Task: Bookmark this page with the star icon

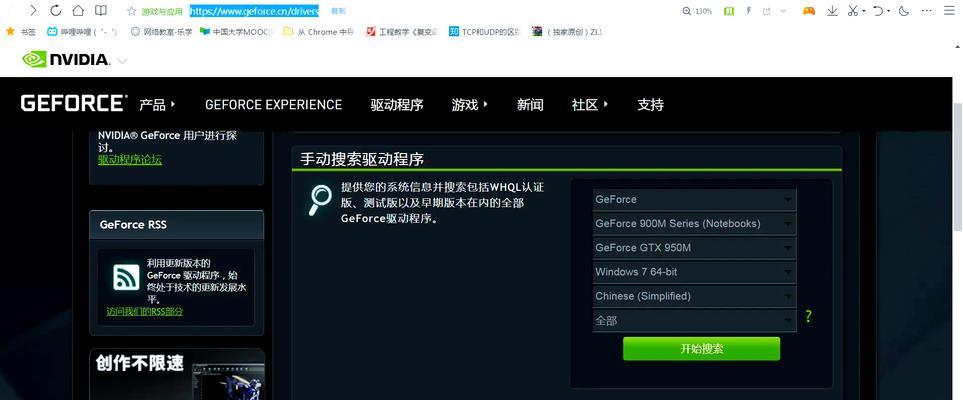Action: [x=131, y=11]
